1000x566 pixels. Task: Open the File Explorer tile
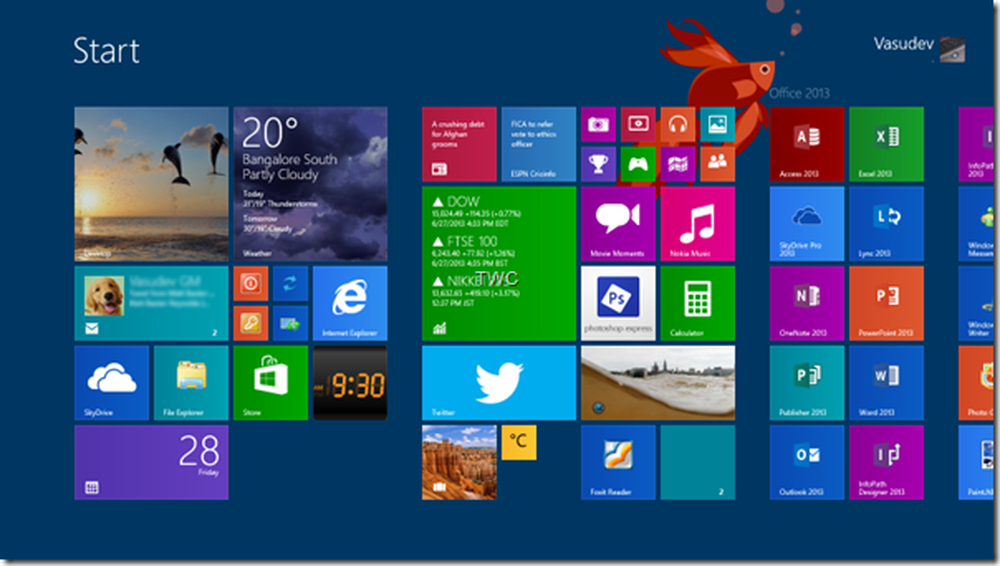pos(191,383)
